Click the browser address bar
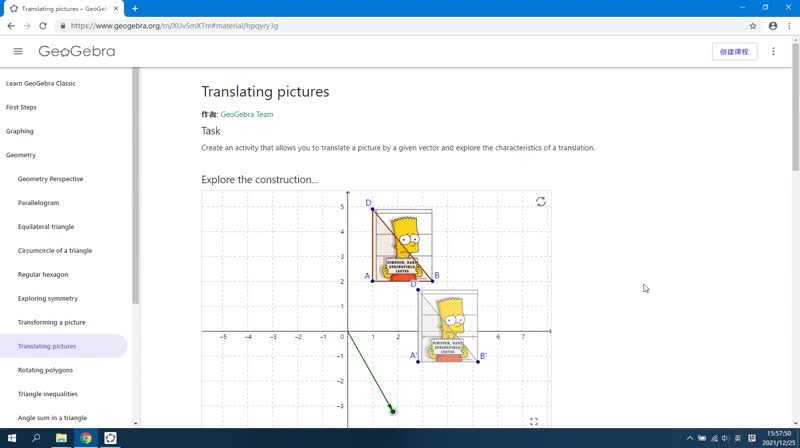Image resolution: width=800 pixels, height=448 pixels. pos(398,26)
